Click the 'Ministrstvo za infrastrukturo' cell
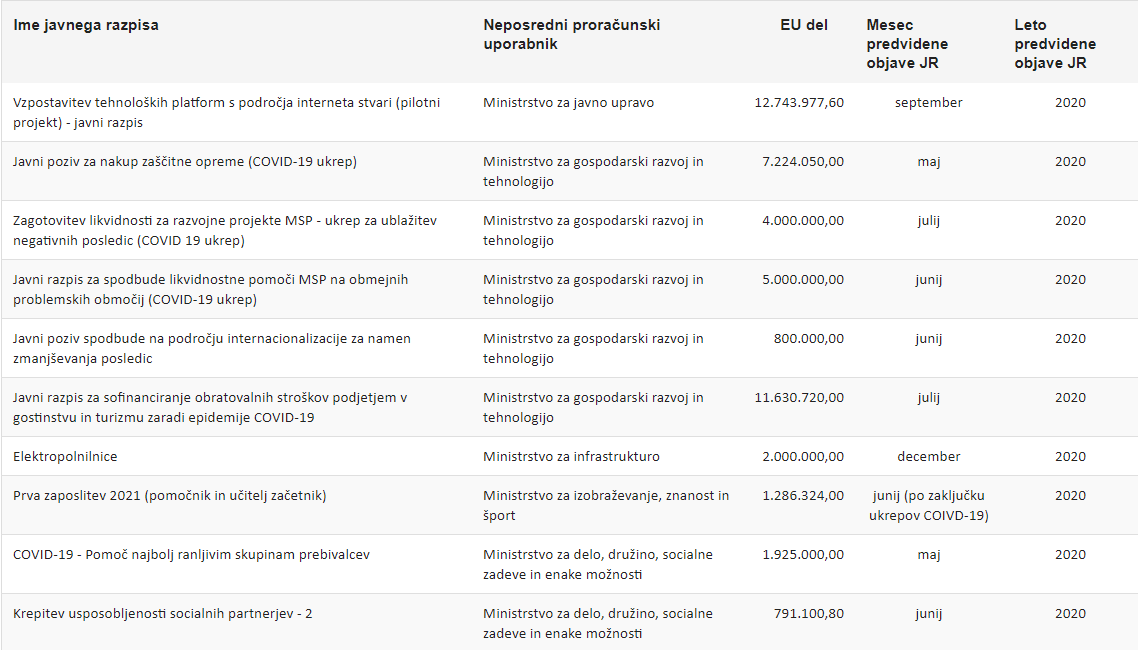 571,456
